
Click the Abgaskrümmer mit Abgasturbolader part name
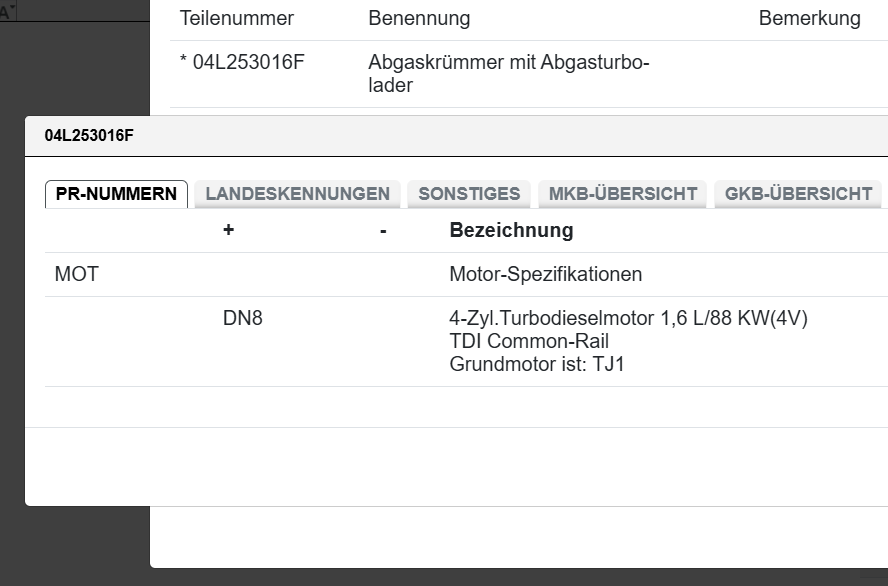(x=508, y=74)
